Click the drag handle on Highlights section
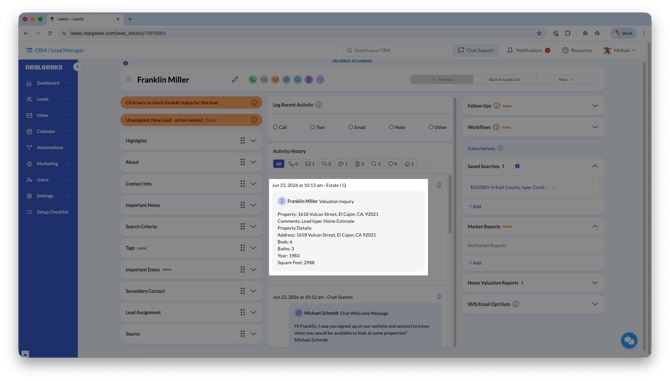This screenshot has height=382, width=670. (x=243, y=141)
